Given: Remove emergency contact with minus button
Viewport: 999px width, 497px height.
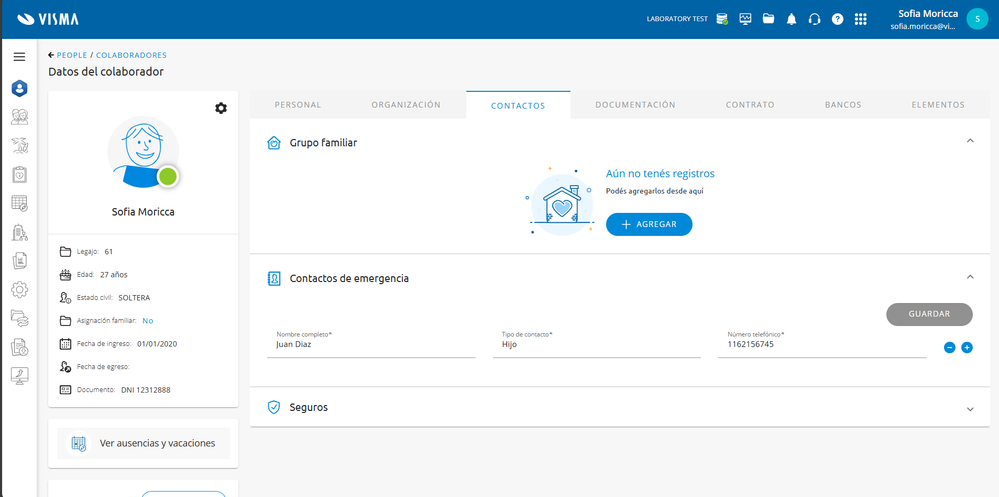Looking at the screenshot, I should click(x=949, y=347).
